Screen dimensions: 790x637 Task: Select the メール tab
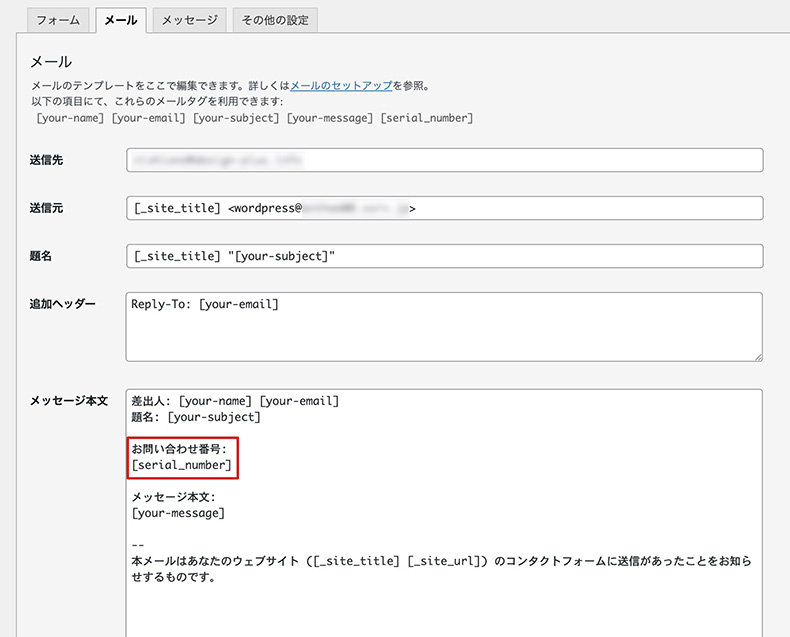(x=121, y=20)
